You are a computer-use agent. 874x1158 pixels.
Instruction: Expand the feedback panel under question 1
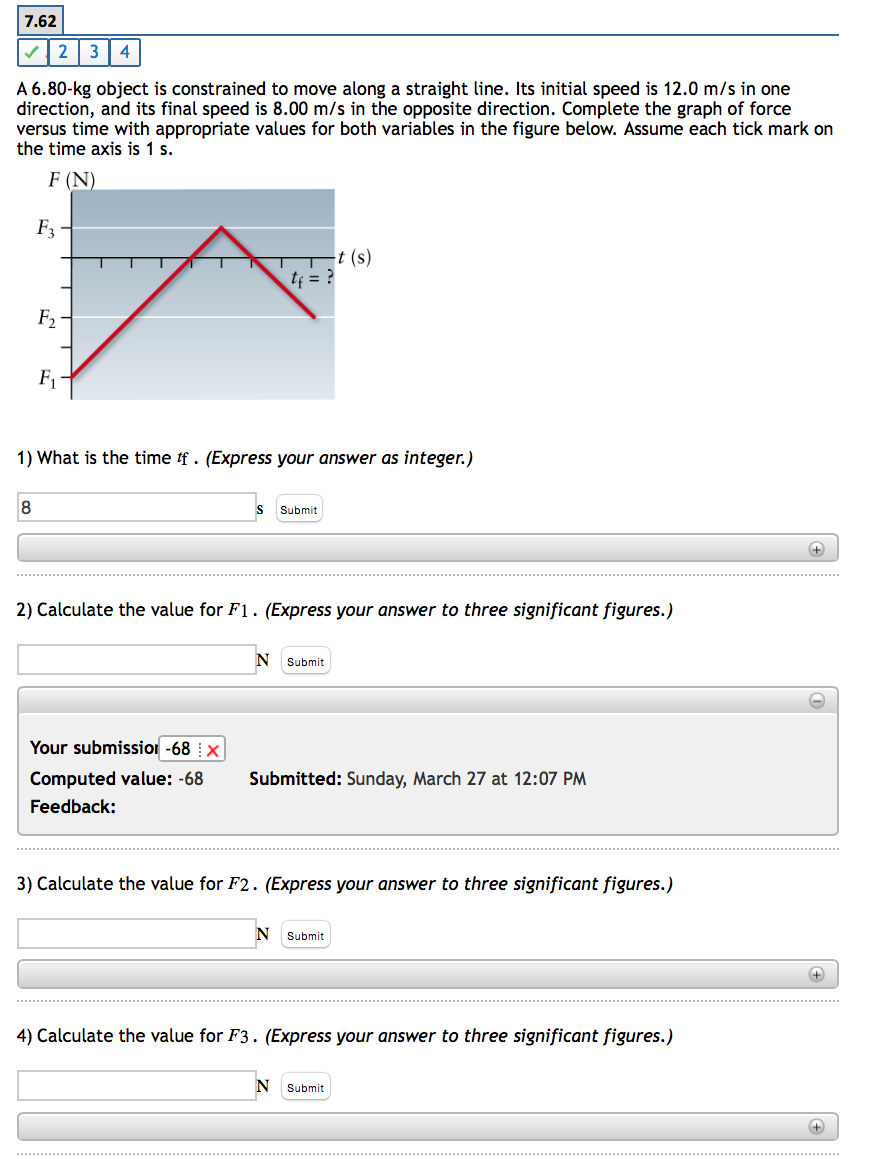coord(816,549)
